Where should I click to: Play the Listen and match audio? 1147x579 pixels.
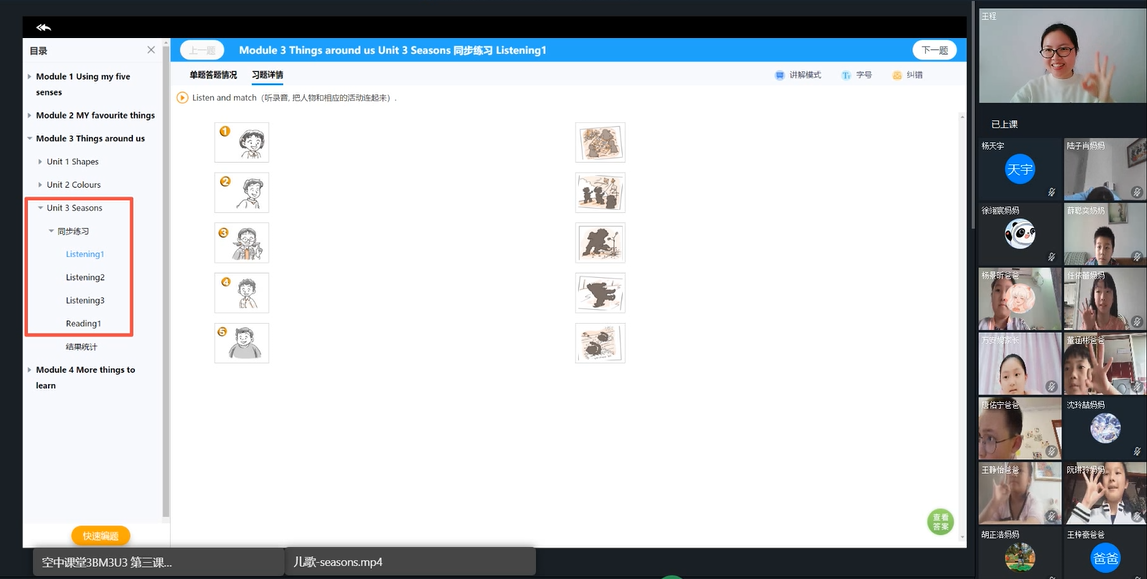[x=182, y=98]
